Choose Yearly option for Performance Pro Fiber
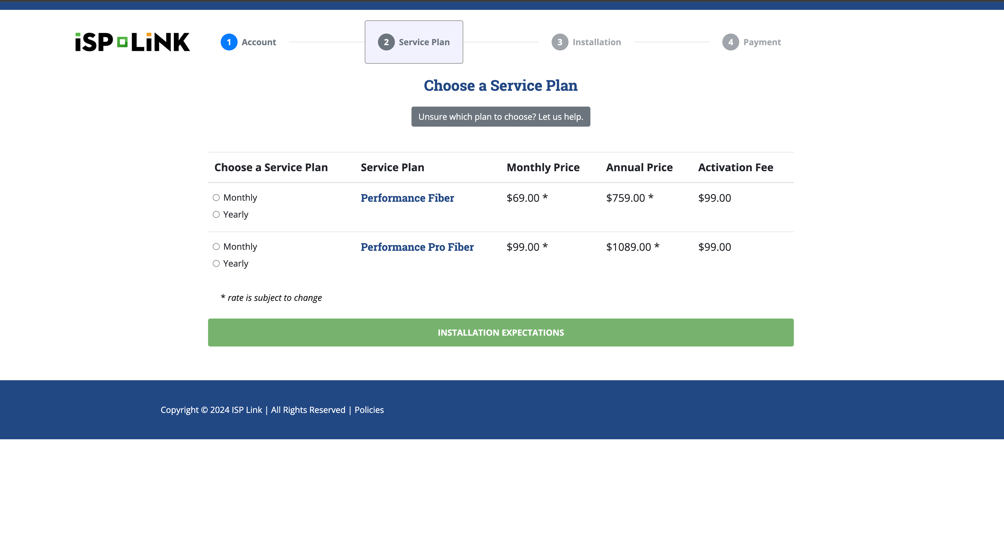Image resolution: width=1004 pixels, height=558 pixels. pos(216,264)
